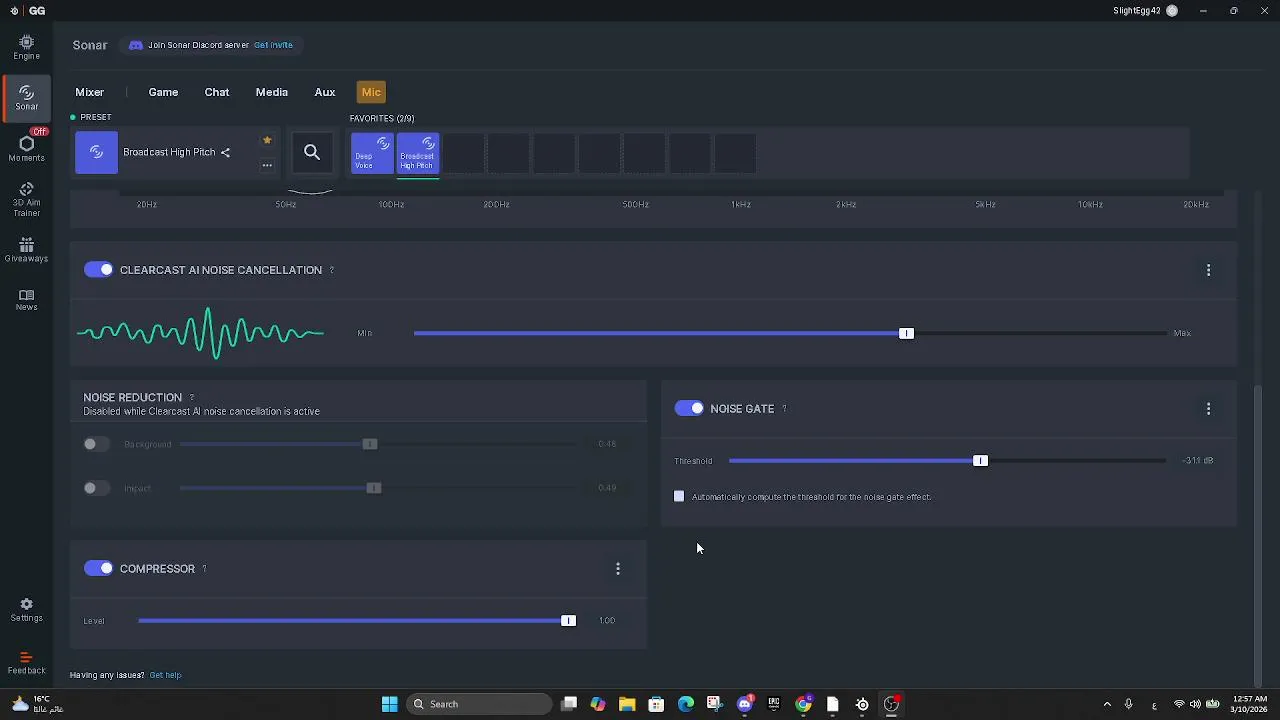Click the Get help link

(165, 675)
